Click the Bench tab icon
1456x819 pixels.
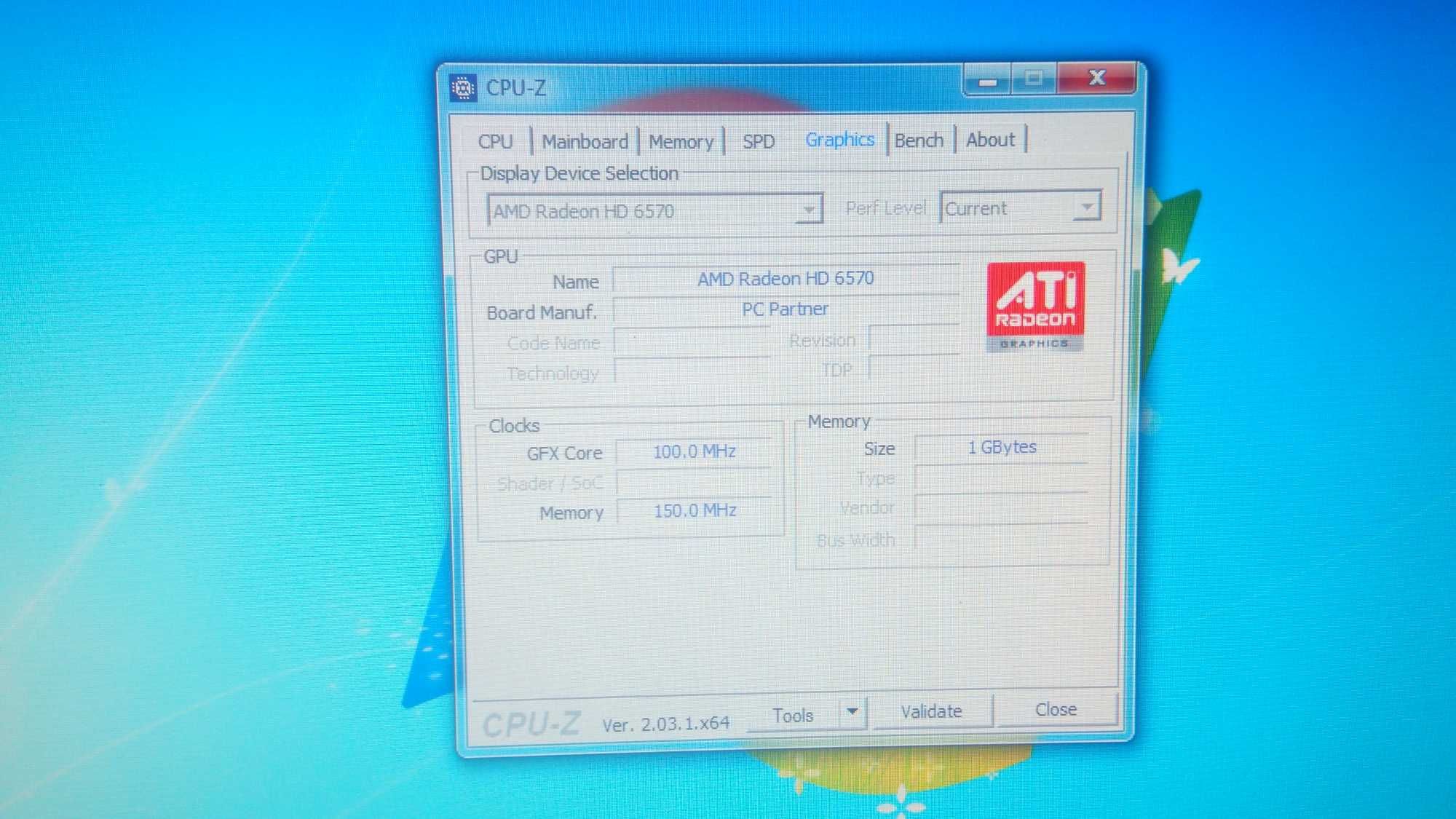[x=918, y=140]
